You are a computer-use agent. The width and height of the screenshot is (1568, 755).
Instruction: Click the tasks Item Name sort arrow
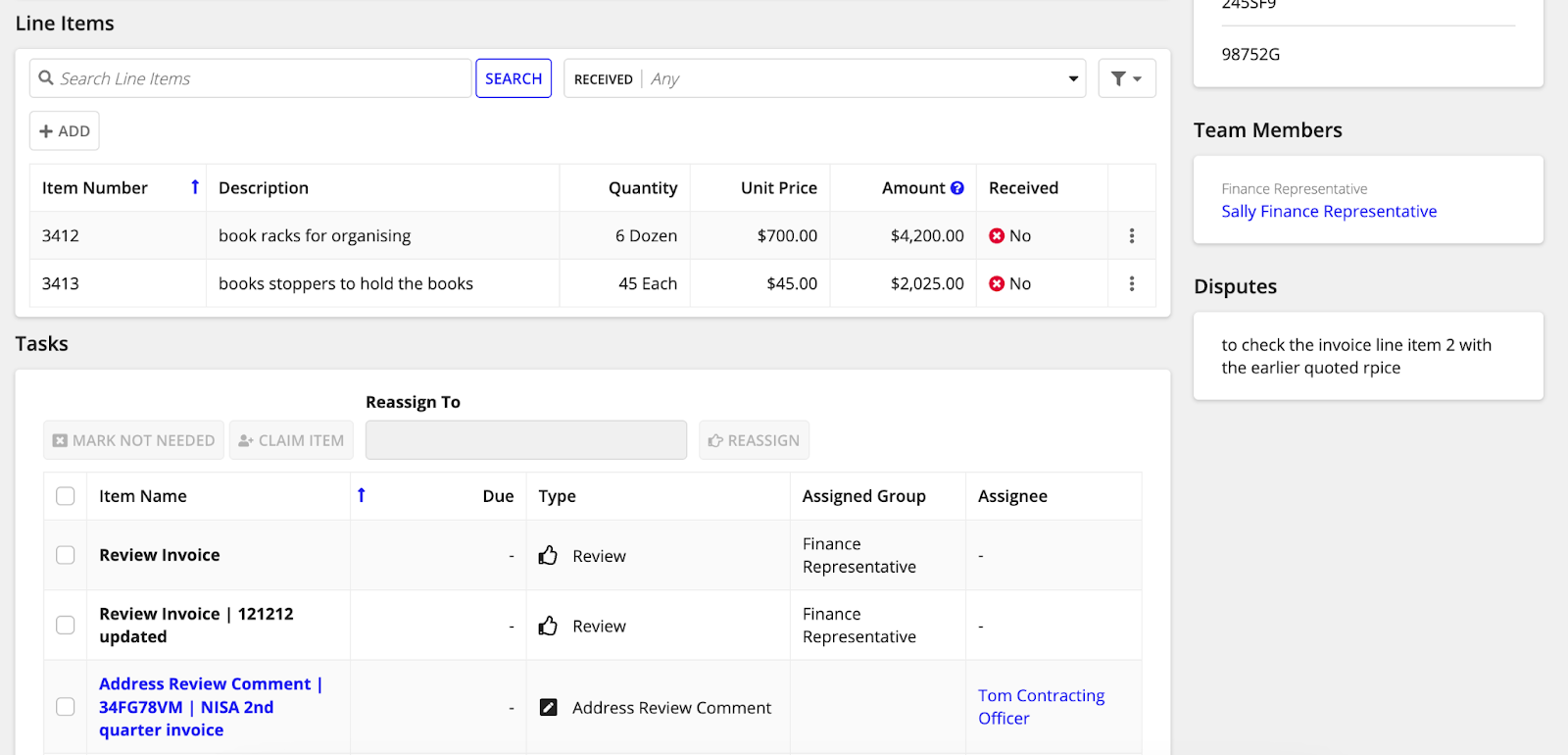(x=362, y=495)
